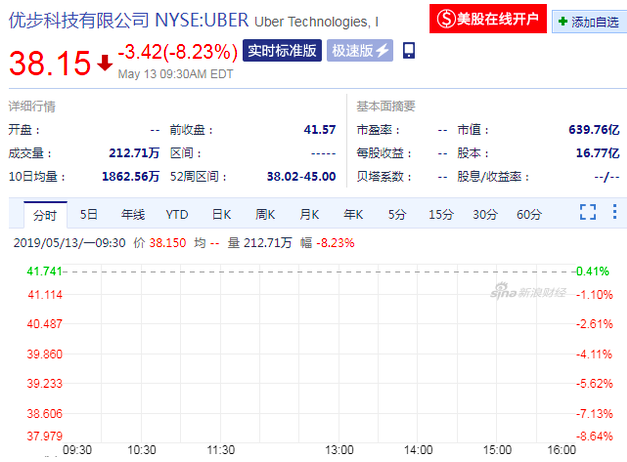Image resolution: width=627 pixels, height=462 pixels.
Task: Click the 添加自选 button
Action: tap(589, 22)
